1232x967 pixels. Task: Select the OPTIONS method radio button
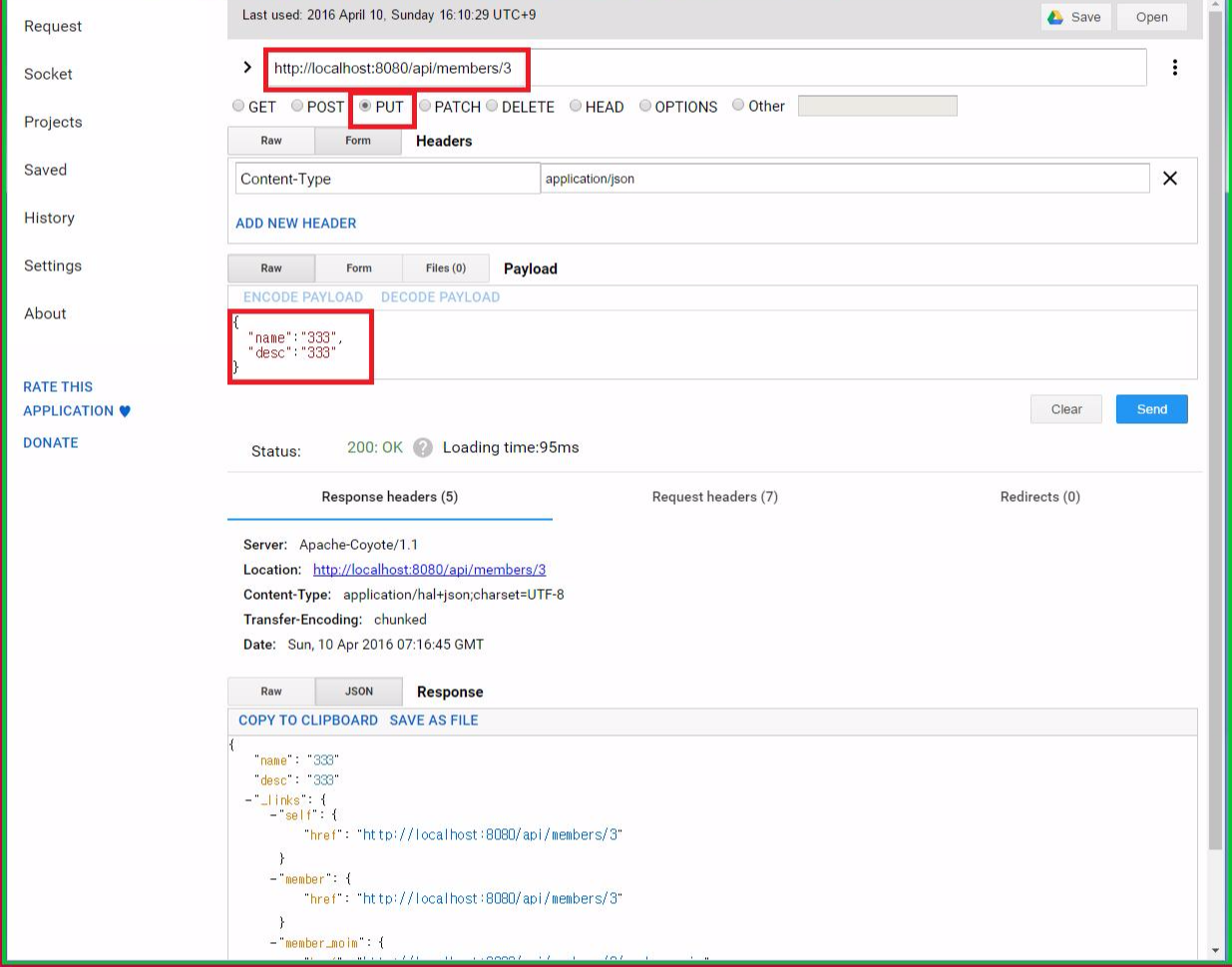(x=645, y=106)
